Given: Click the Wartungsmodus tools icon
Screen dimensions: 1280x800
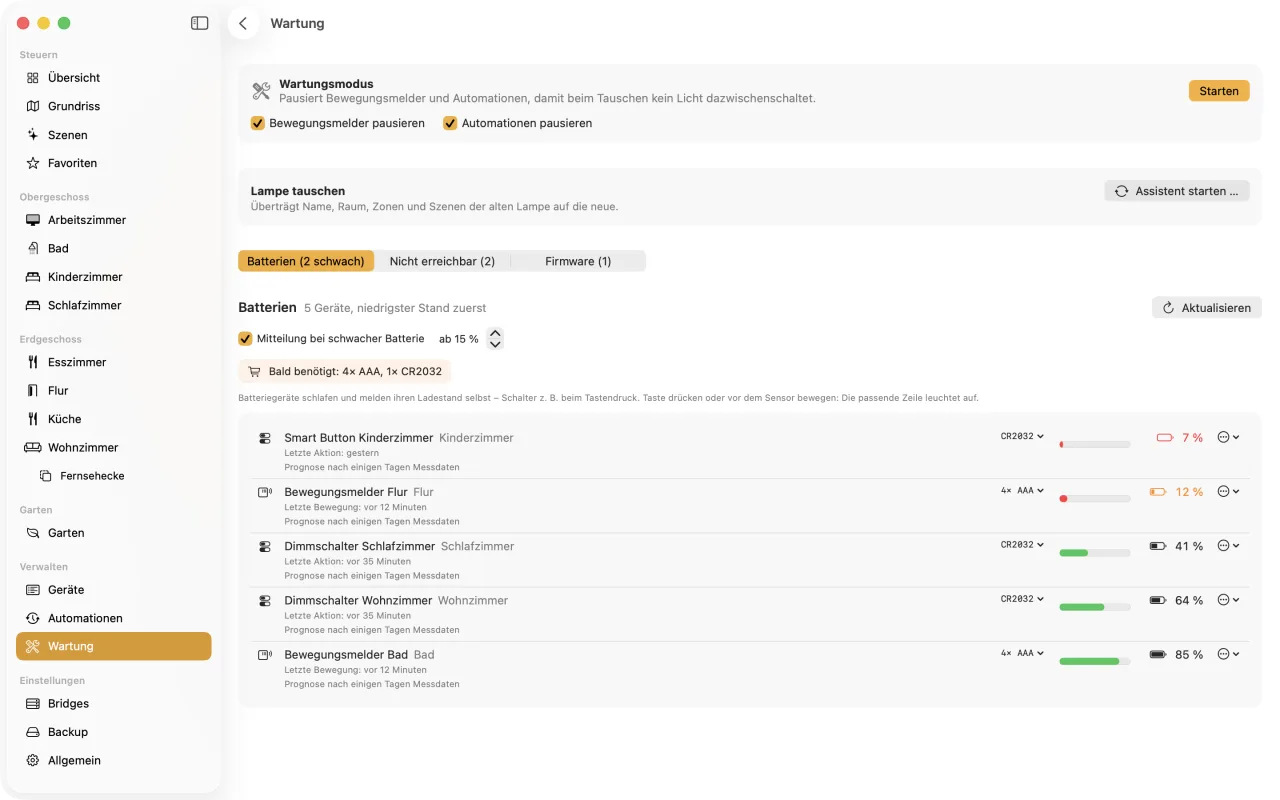Looking at the screenshot, I should [x=261, y=91].
